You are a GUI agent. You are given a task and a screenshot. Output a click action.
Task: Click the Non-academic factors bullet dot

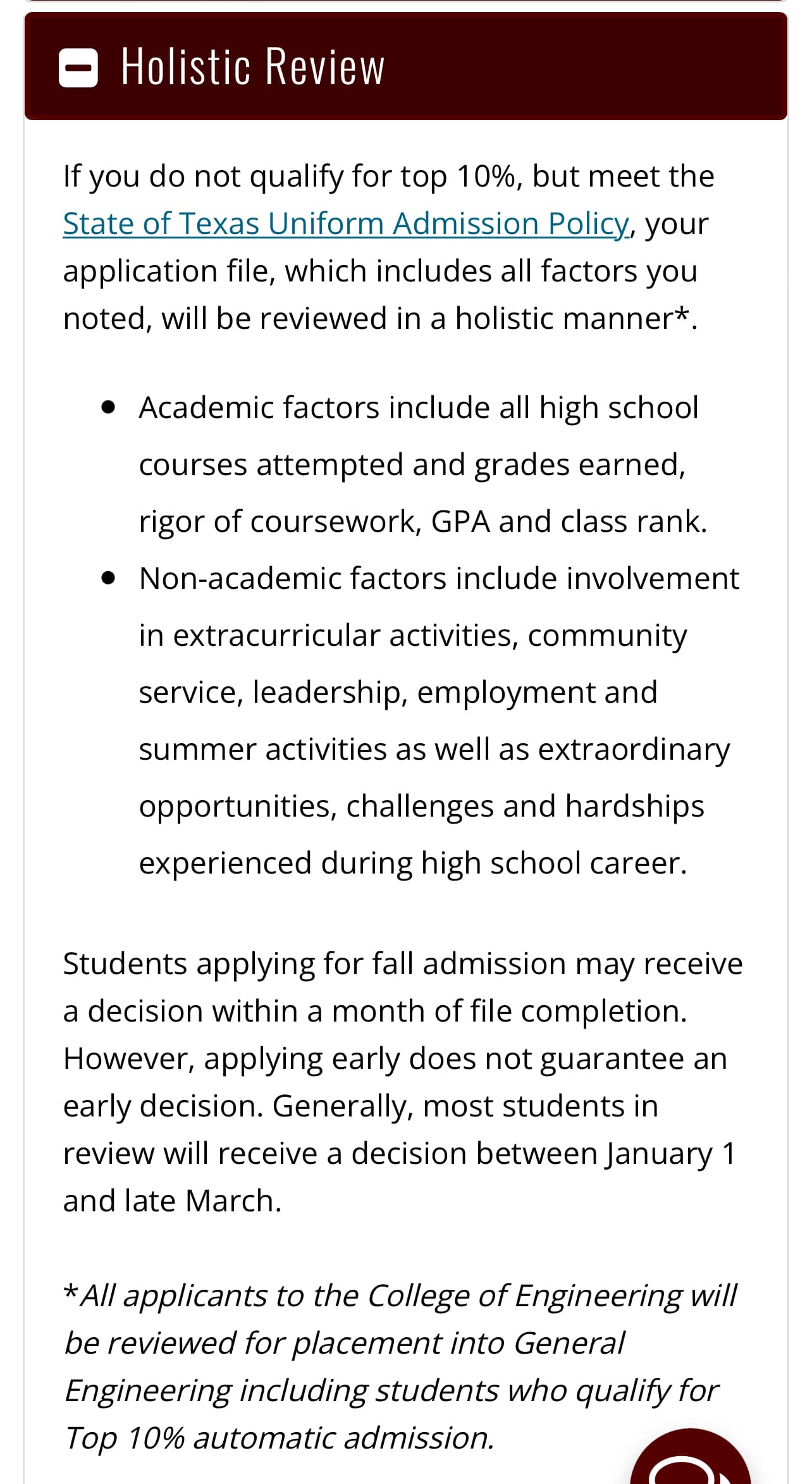pyautogui.click(x=109, y=578)
